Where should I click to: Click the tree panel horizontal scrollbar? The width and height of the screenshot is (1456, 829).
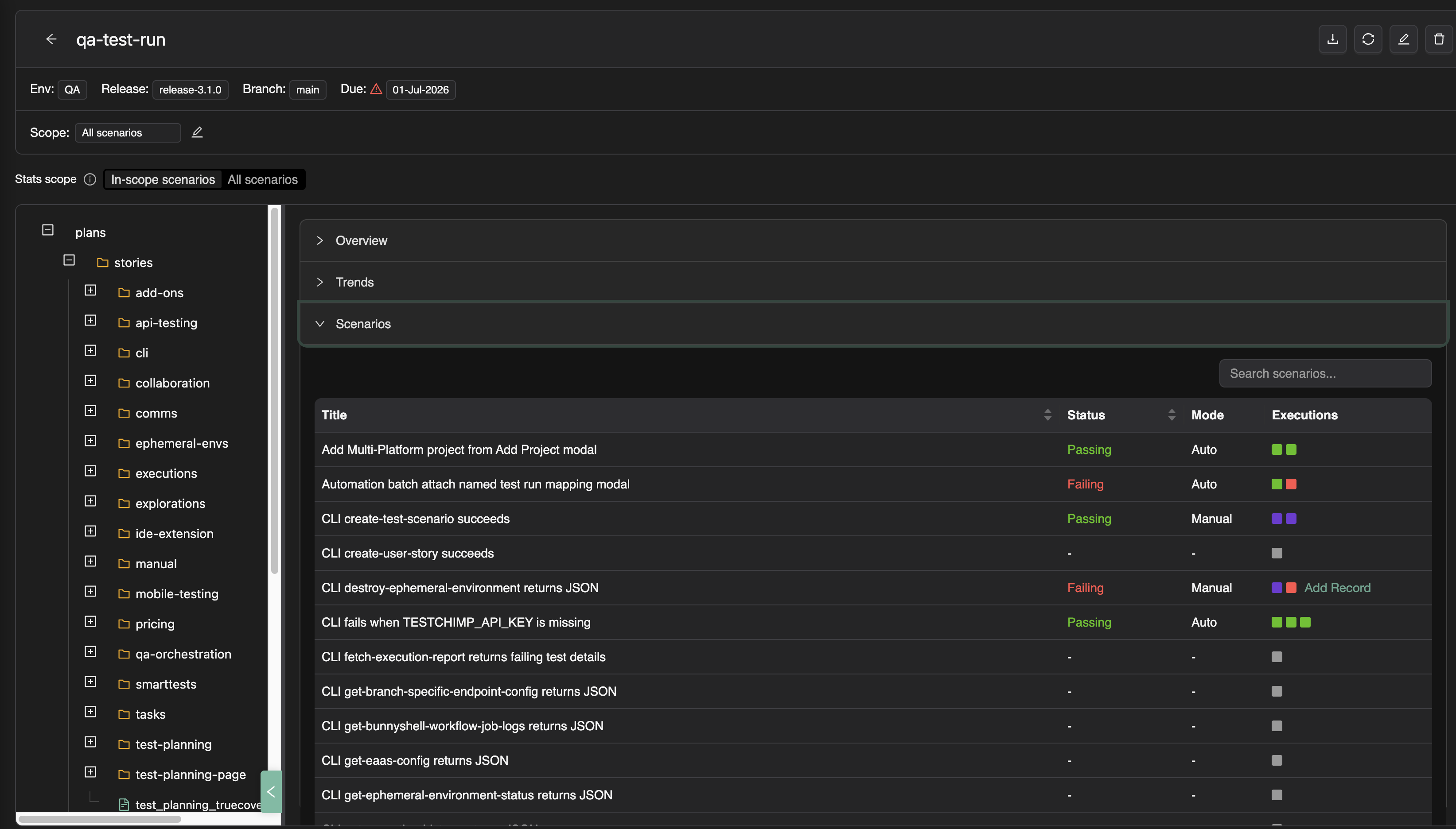100,819
